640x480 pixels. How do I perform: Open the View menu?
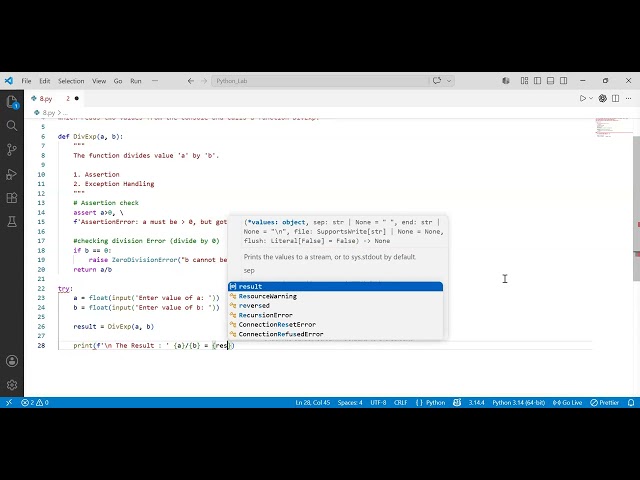point(99,81)
